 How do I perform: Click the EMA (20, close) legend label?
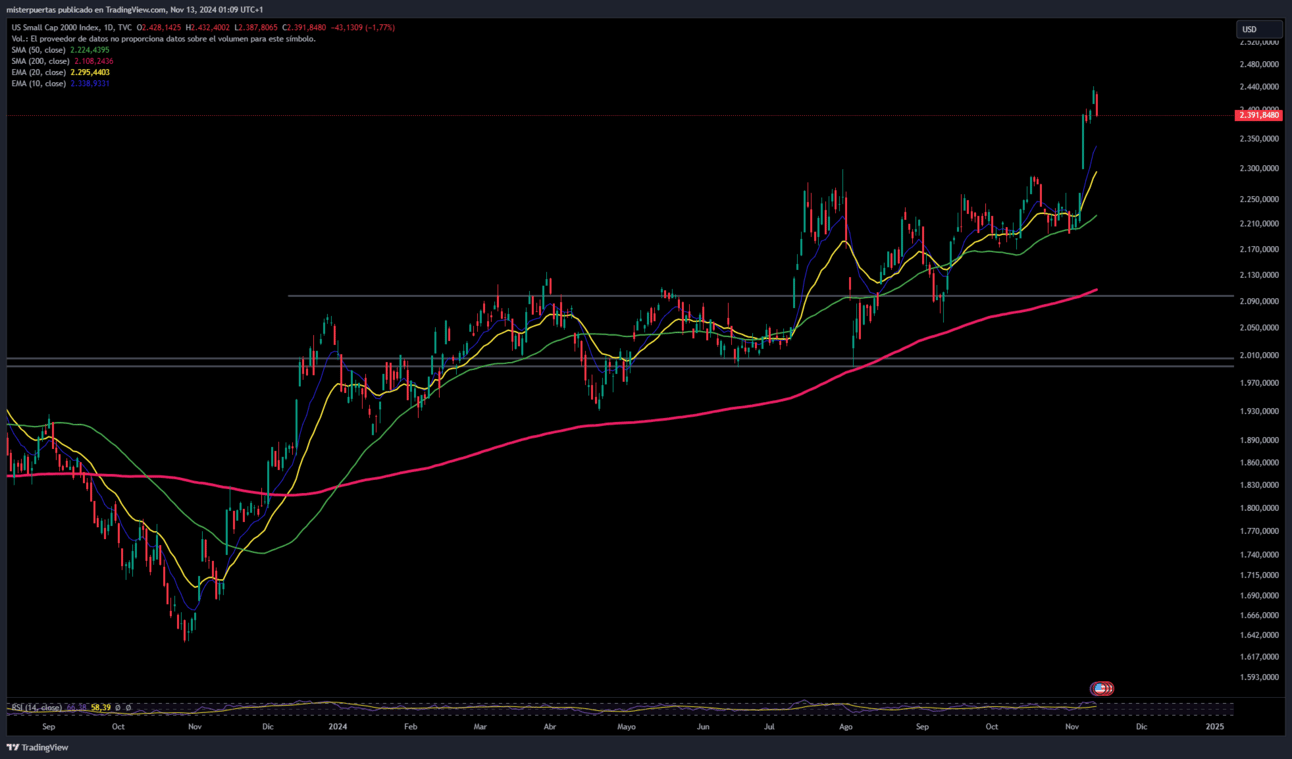[x=38, y=73]
